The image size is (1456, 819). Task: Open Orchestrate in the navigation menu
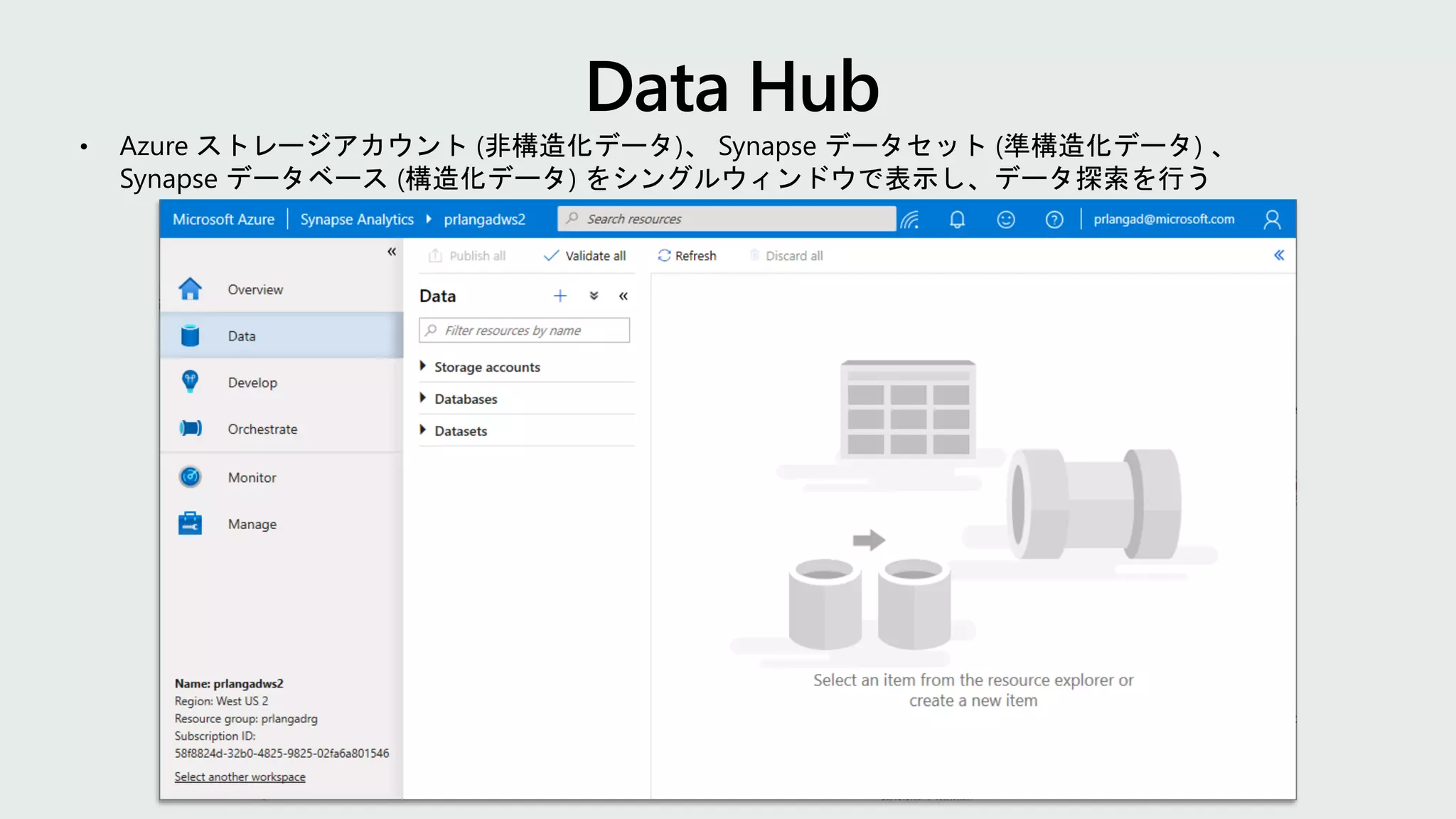pos(262,429)
